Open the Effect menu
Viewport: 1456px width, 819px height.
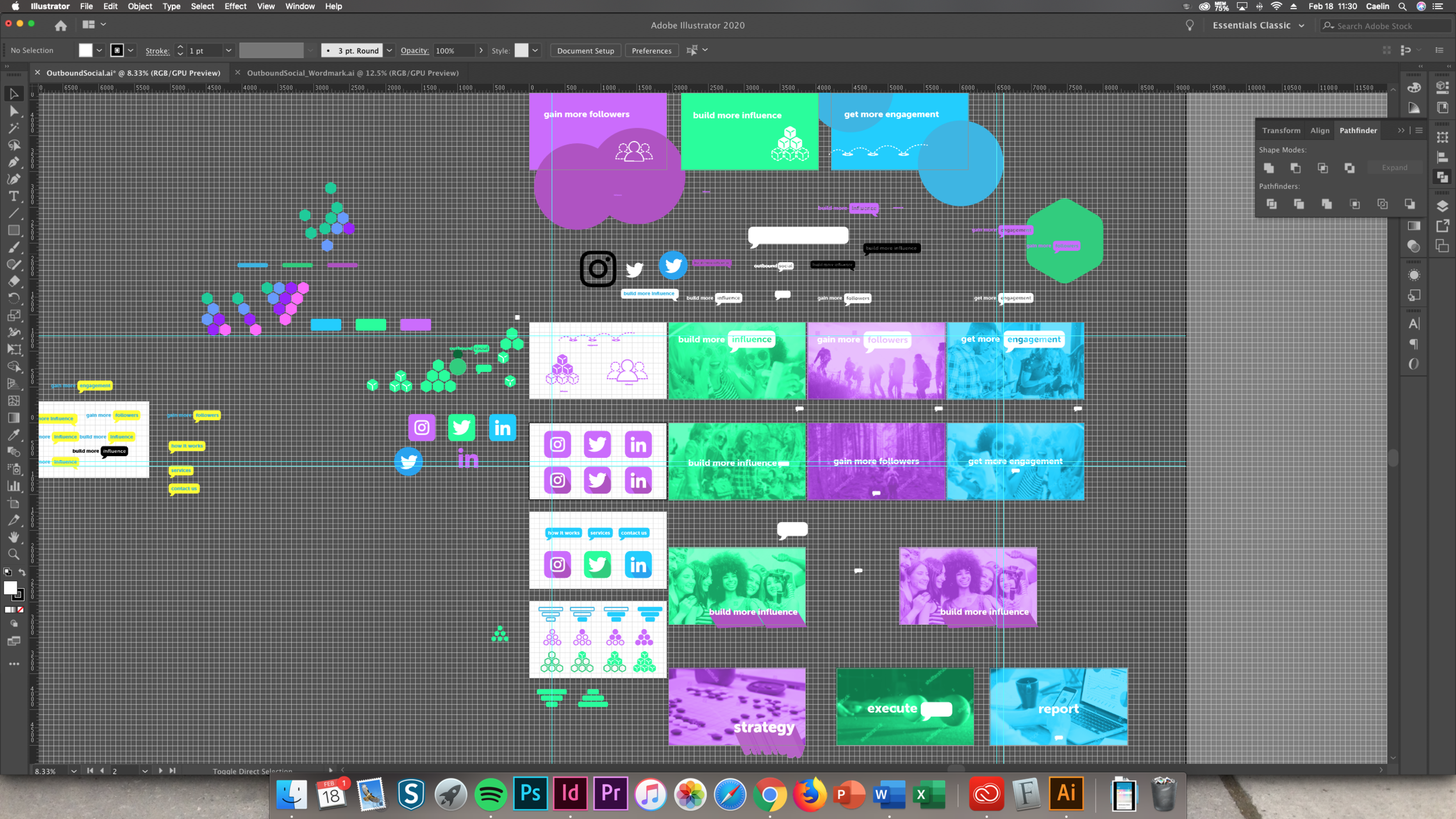click(x=235, y=6)
